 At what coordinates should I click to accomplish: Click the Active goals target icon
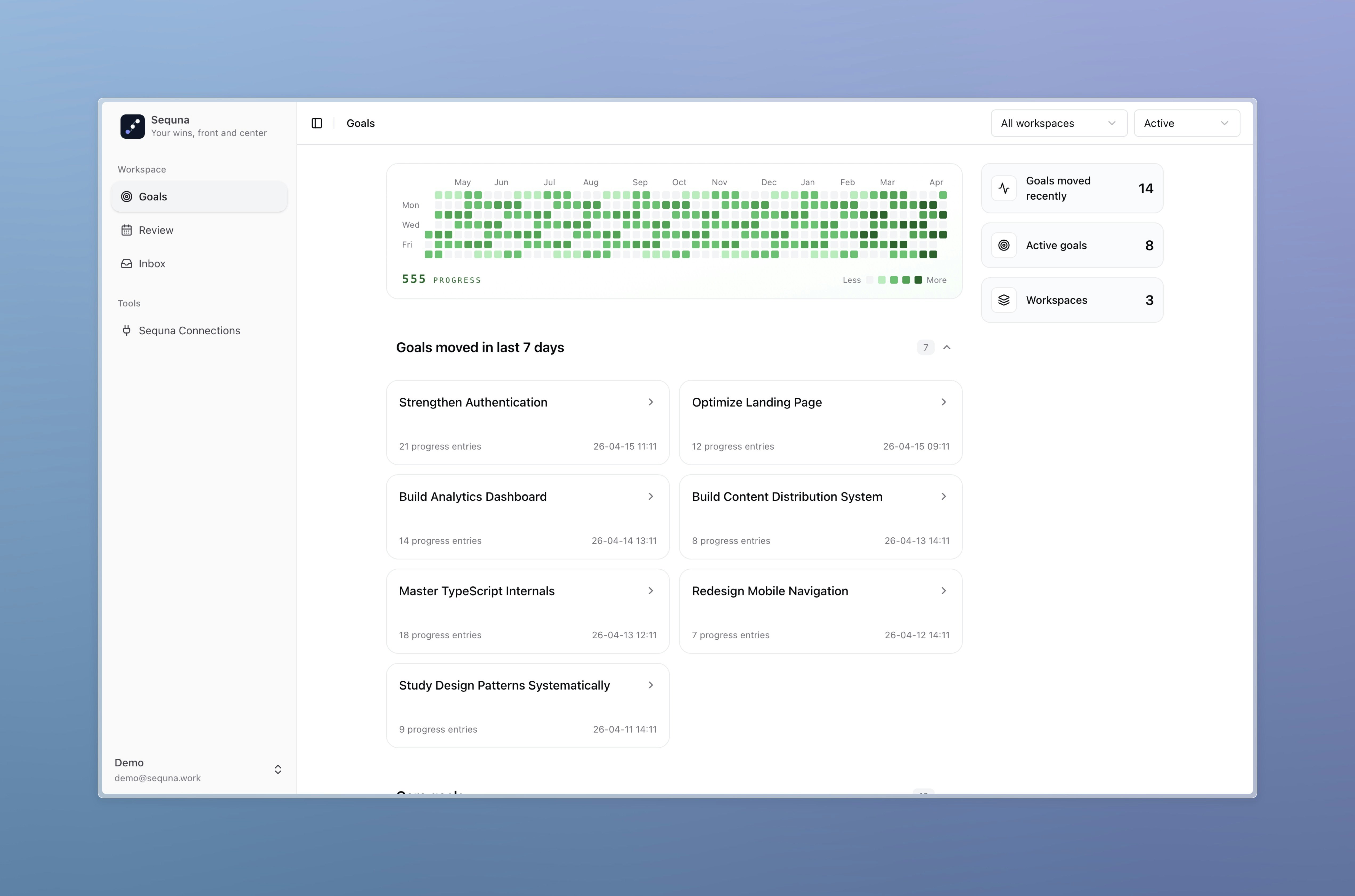pyautogui.click(x=1003, y=245)
